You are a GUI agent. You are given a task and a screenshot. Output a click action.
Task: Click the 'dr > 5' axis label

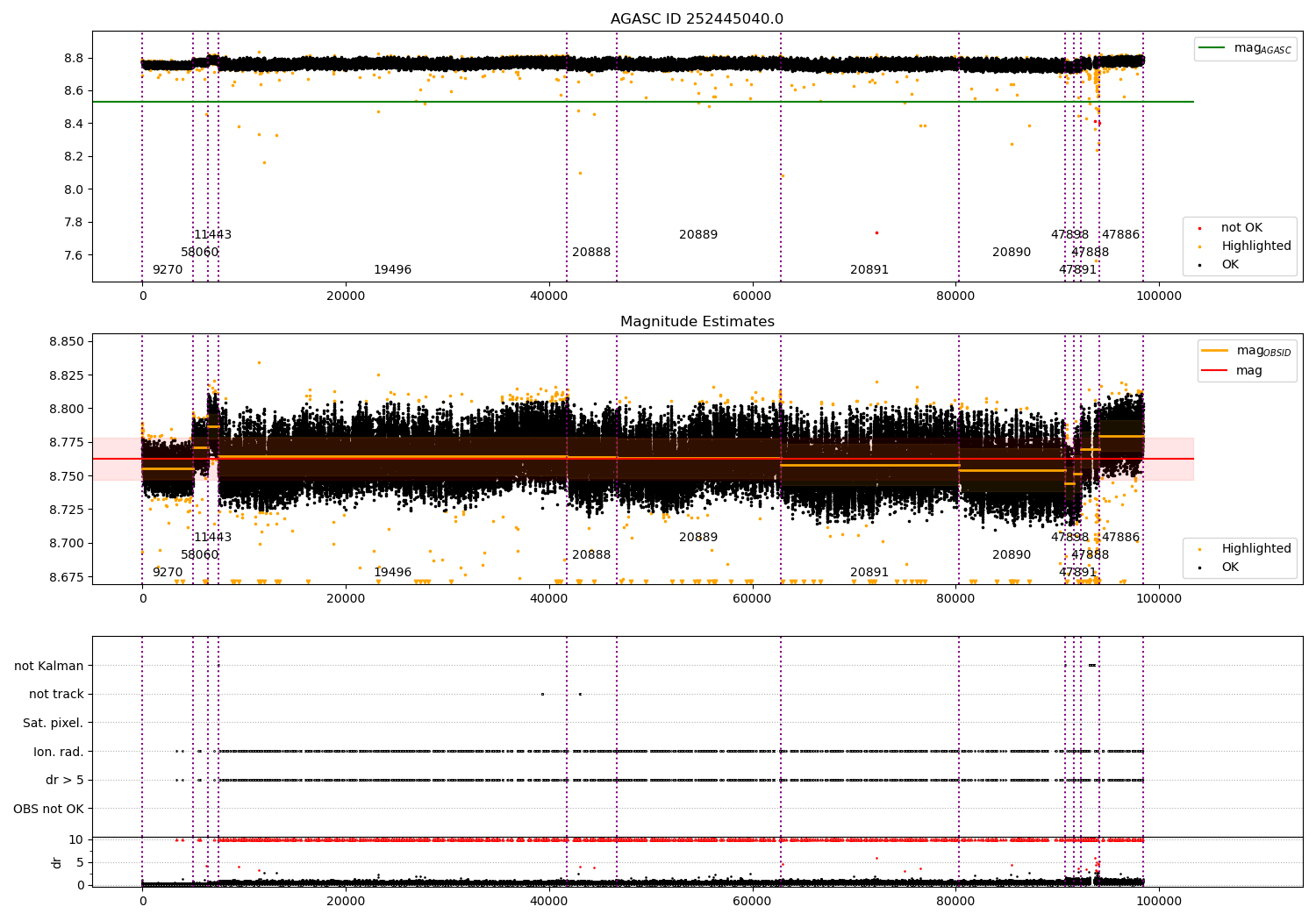pos(65,780)
